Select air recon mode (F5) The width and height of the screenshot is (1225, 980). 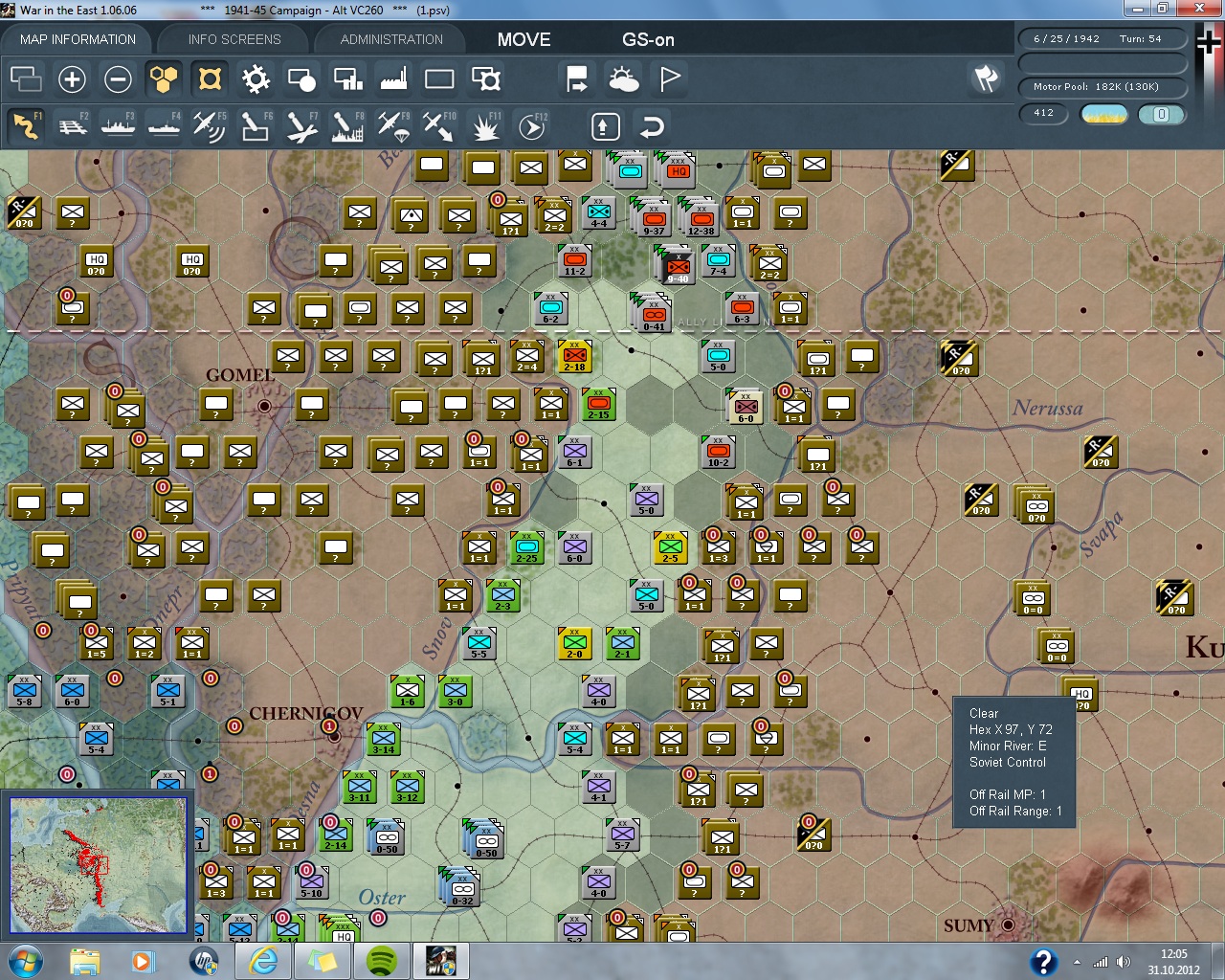(x=210, y=126)
